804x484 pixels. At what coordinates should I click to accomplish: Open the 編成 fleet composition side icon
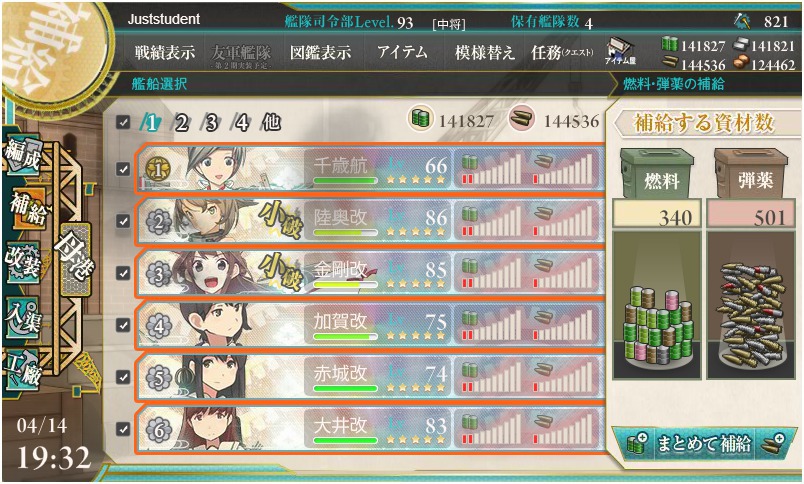point(23,154)
